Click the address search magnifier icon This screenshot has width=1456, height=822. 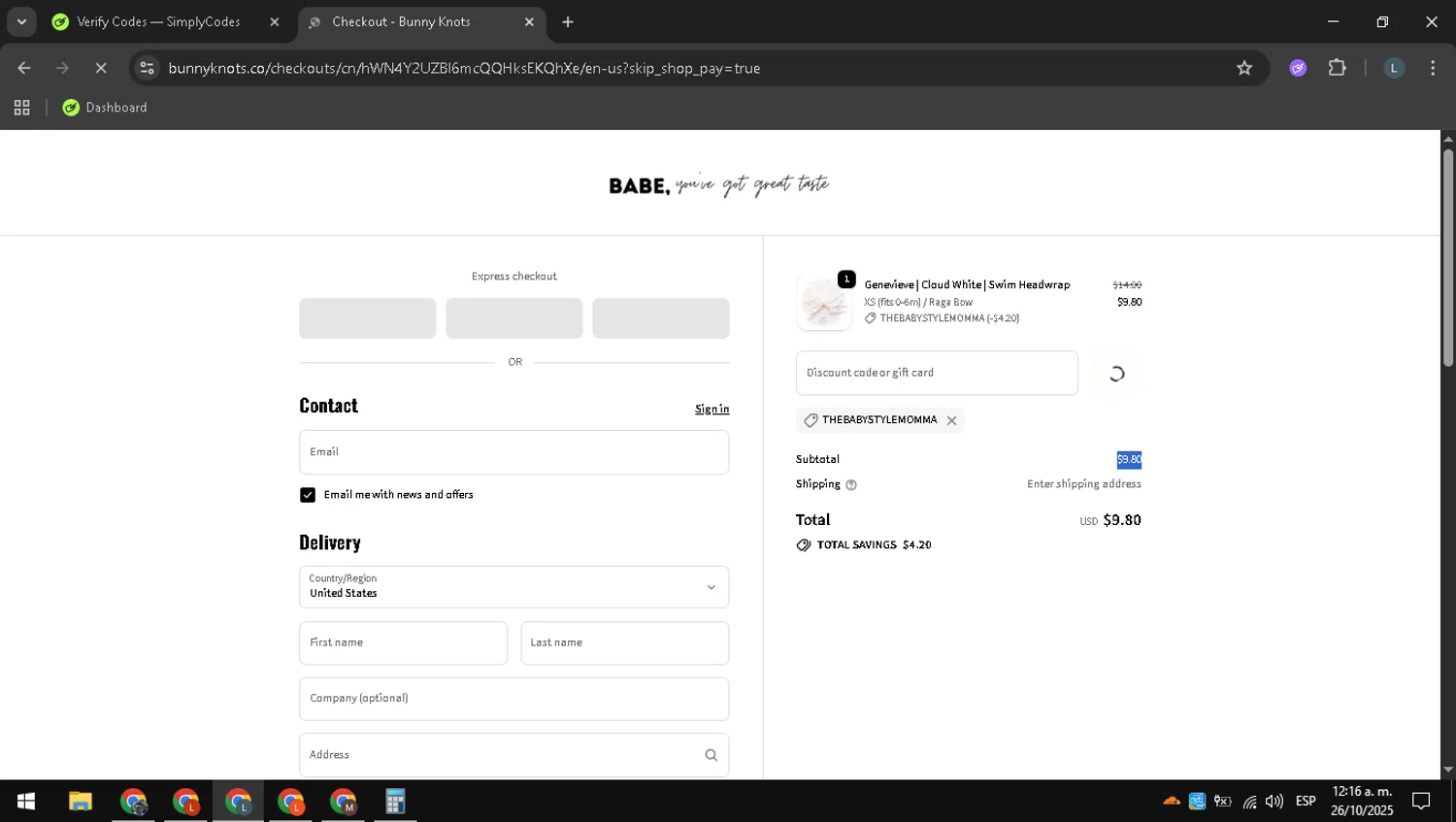711,755
